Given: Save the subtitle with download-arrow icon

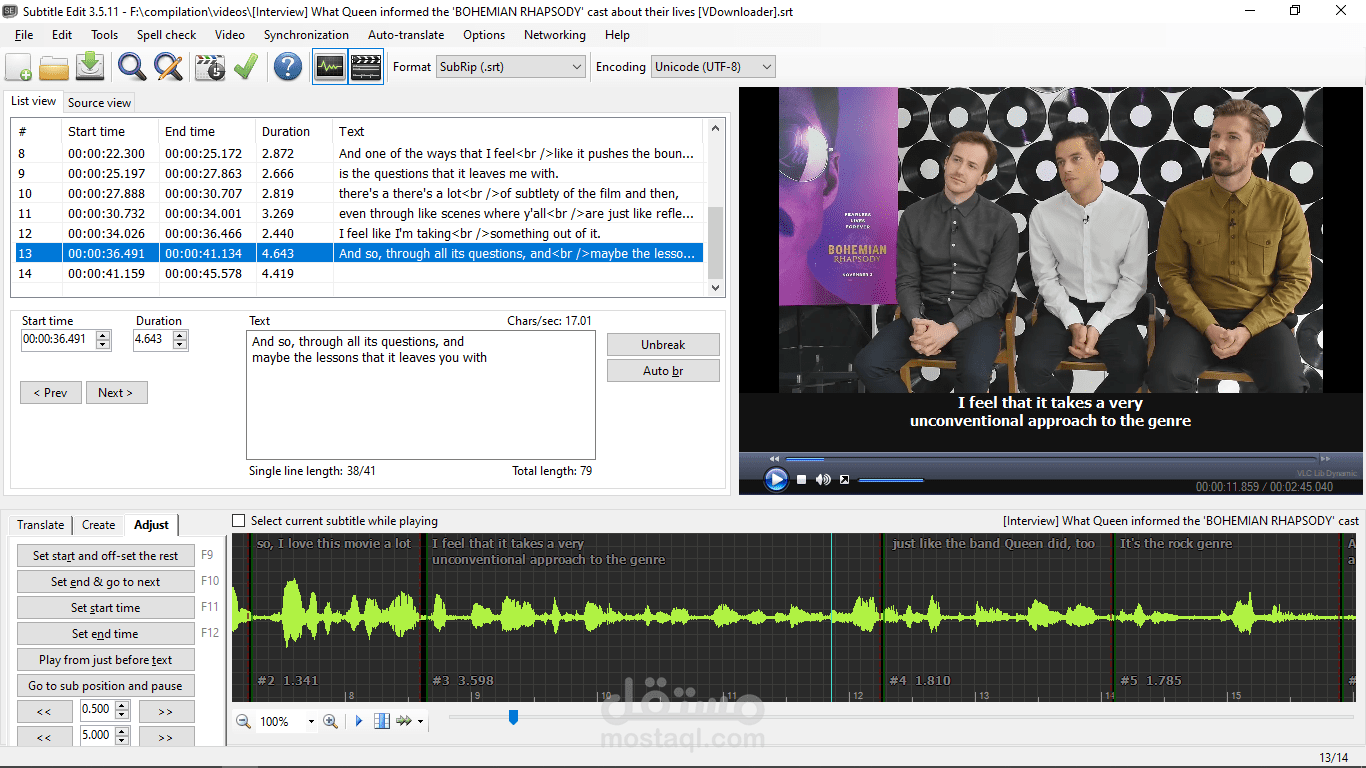Looking at the screenshot, I should [x=90, y=67].
